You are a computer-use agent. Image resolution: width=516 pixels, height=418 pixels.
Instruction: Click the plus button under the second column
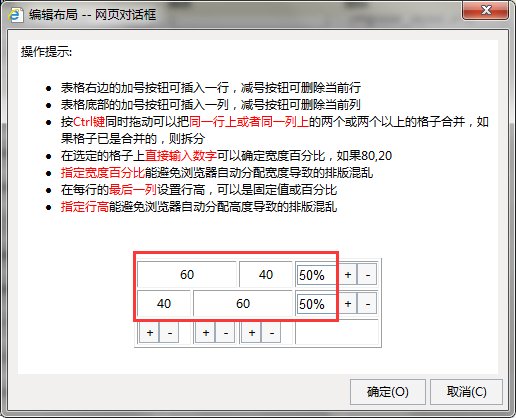point(206,332)
